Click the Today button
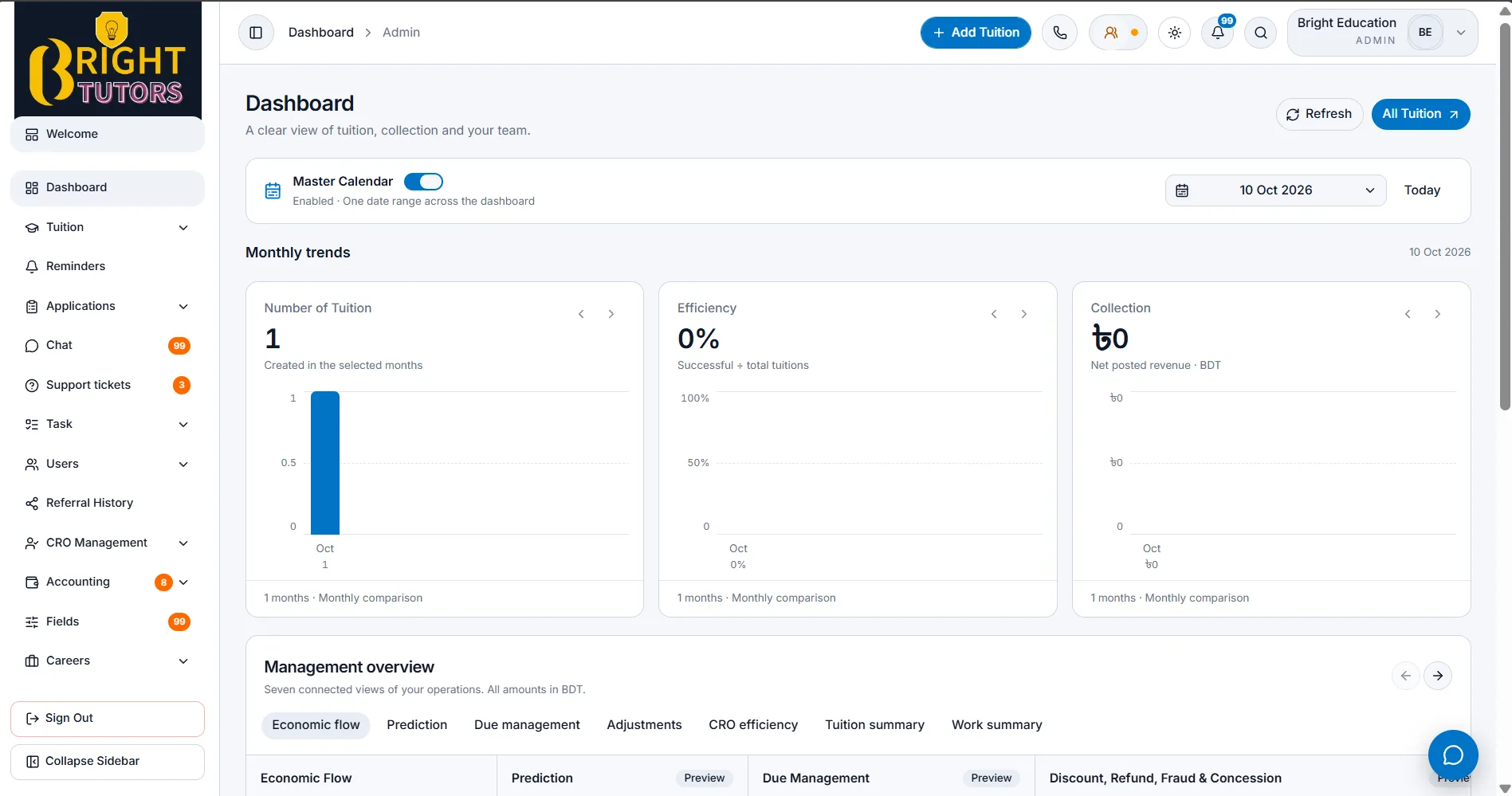This screenshot has width=1512, height=796. 1422,190
